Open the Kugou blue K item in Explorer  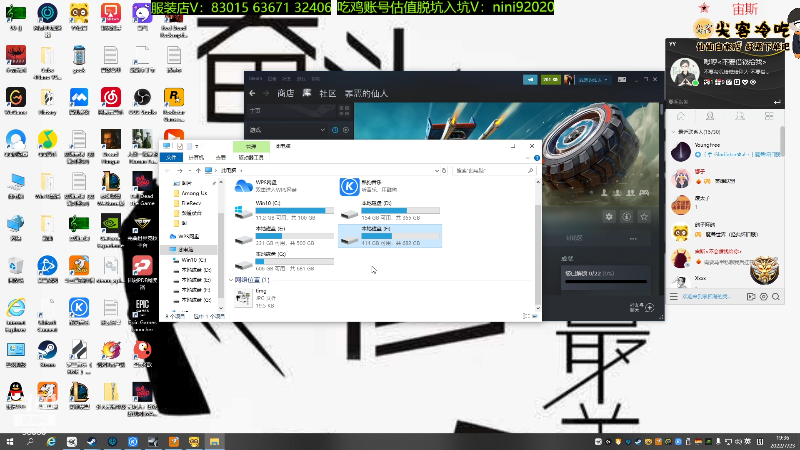point(367,186)
